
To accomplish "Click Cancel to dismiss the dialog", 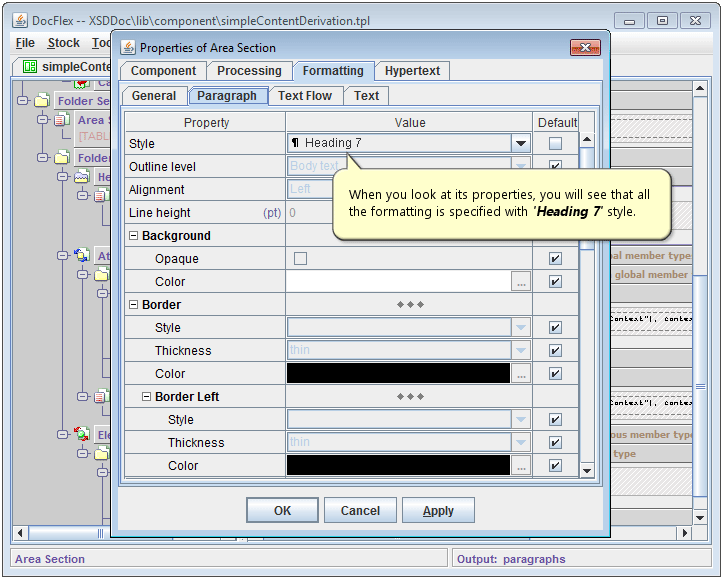I will coord(360,511).
